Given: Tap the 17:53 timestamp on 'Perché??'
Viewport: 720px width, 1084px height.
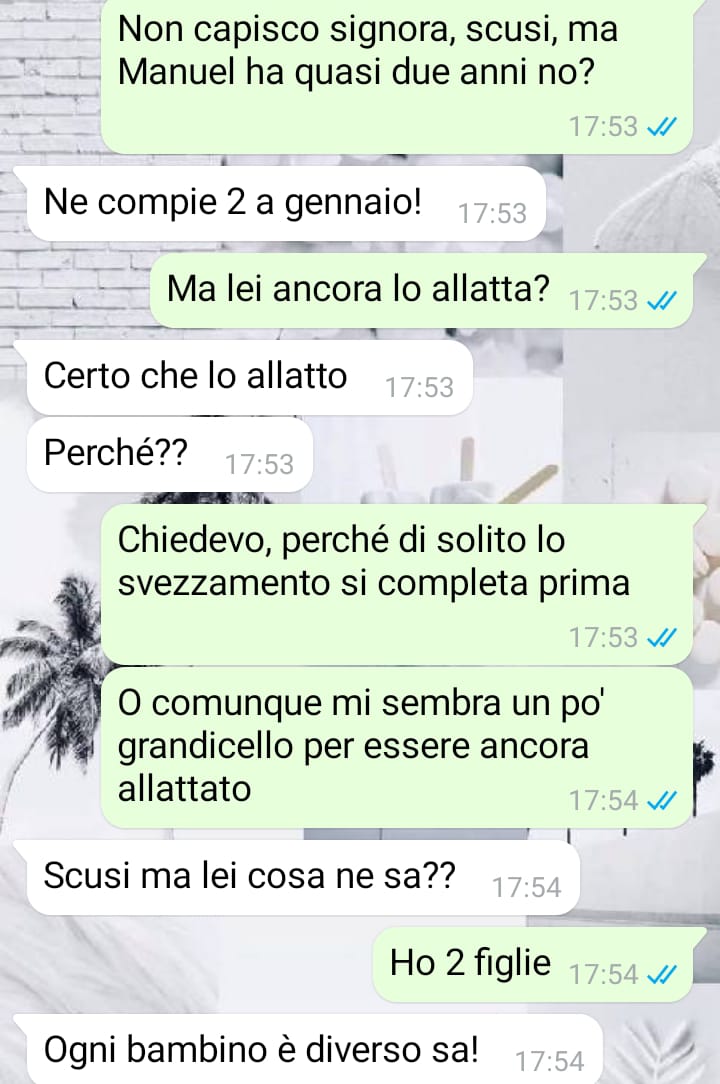Looking at the screenshot, I should [259, 465].
